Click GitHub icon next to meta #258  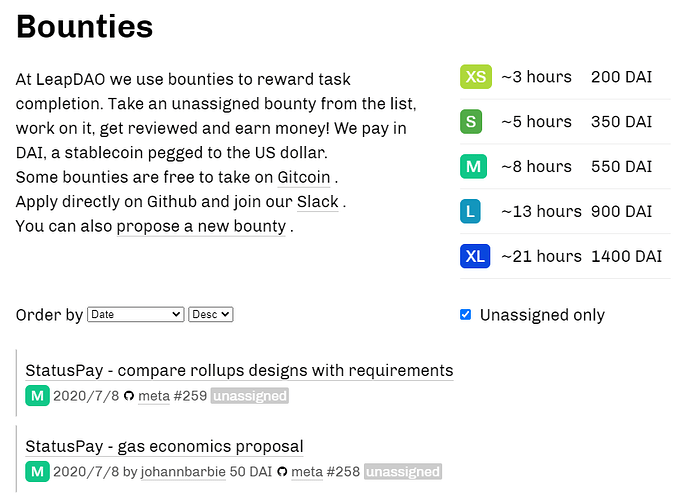282,472
